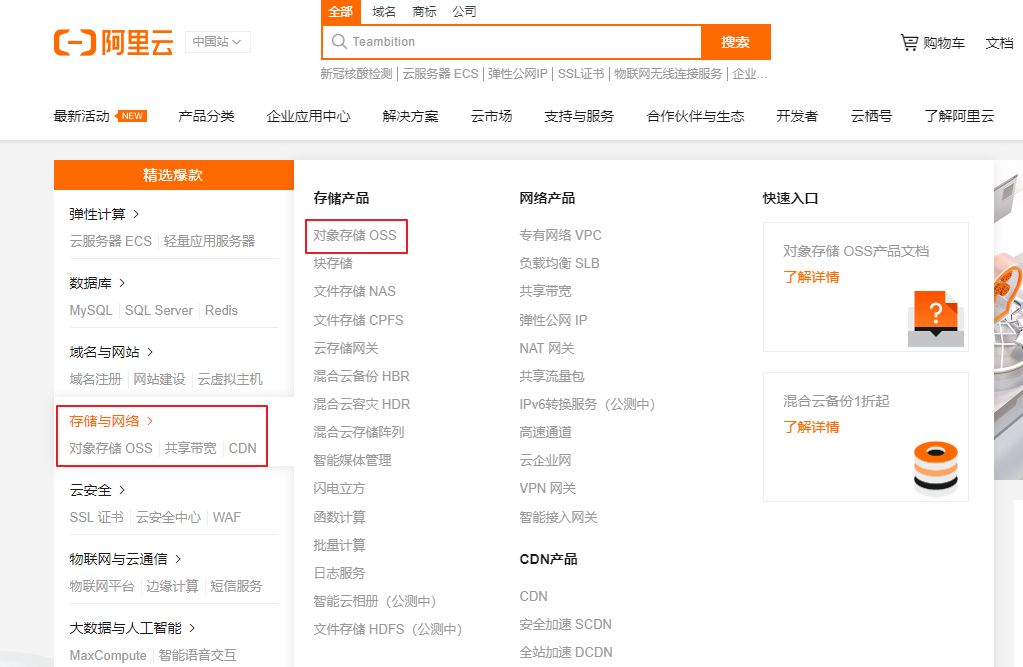Click 了解详情 under OSS产品文档

pos(812,277)
